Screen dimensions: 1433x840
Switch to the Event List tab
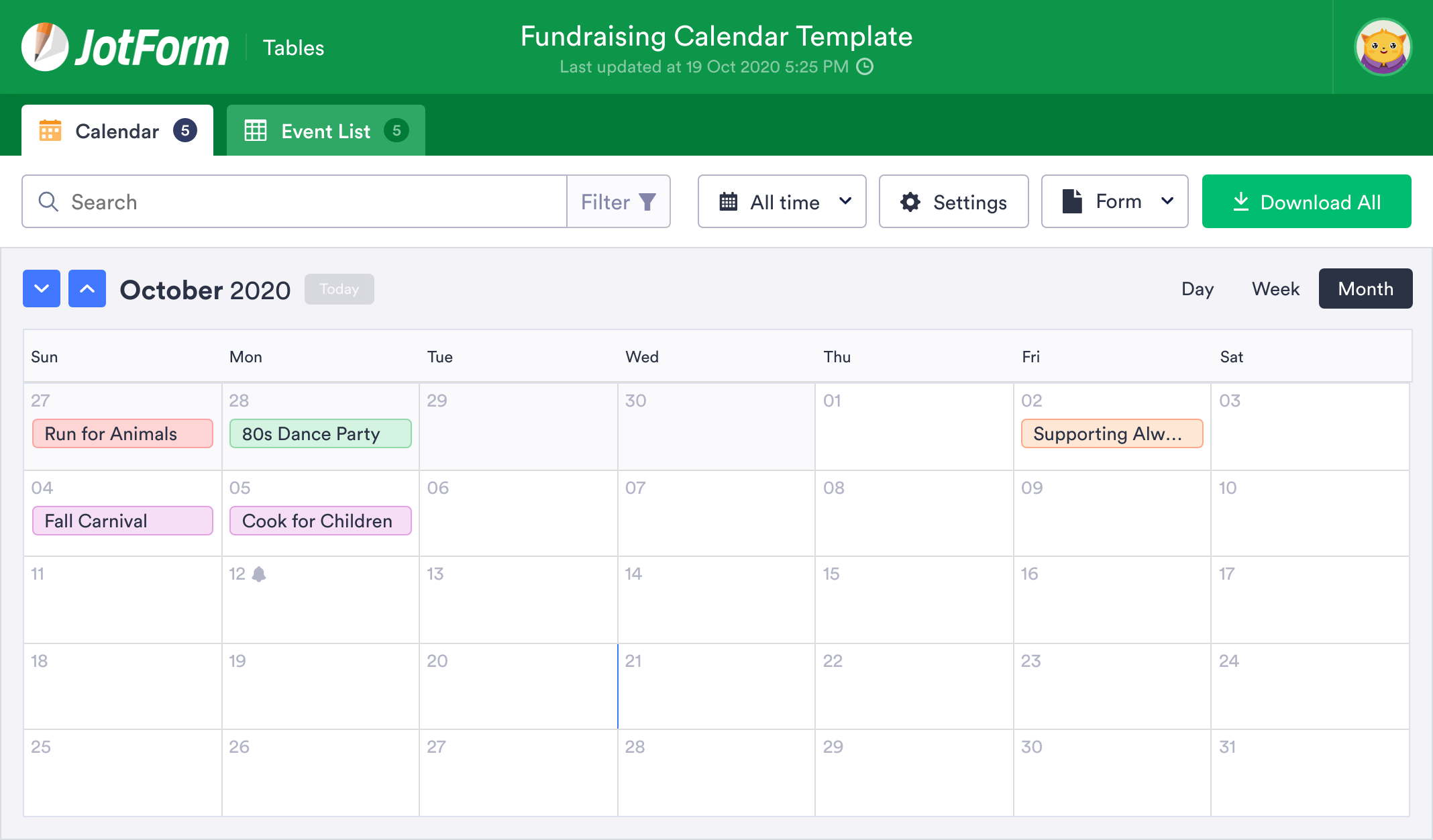[x=326, y=131]
